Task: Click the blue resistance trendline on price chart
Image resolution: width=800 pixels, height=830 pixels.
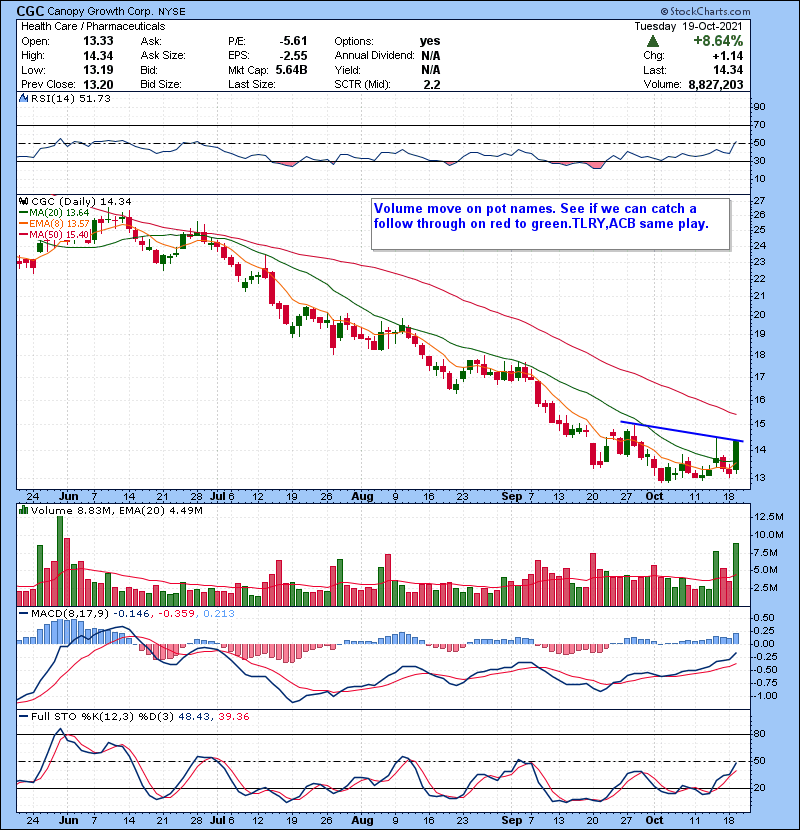Action: (x=682, y=431)
